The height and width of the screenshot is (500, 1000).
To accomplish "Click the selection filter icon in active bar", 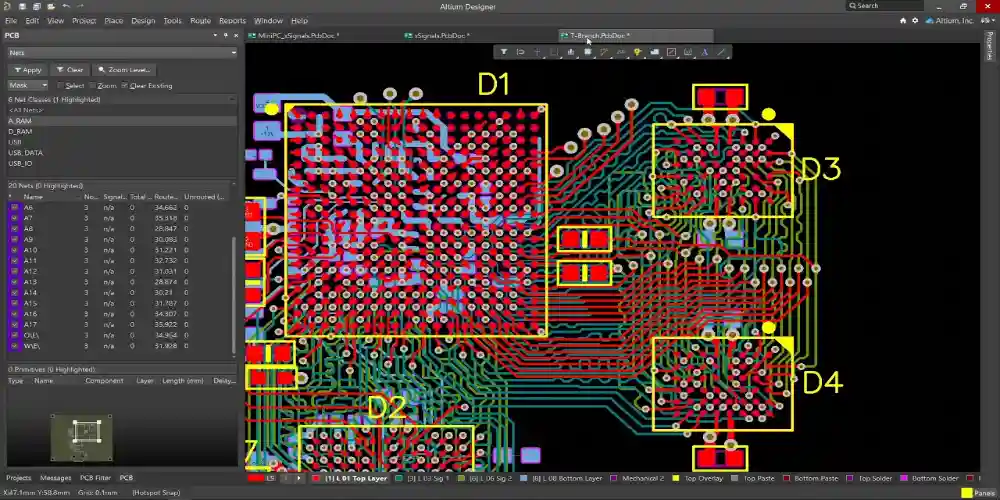I will (x=504, y=52).
